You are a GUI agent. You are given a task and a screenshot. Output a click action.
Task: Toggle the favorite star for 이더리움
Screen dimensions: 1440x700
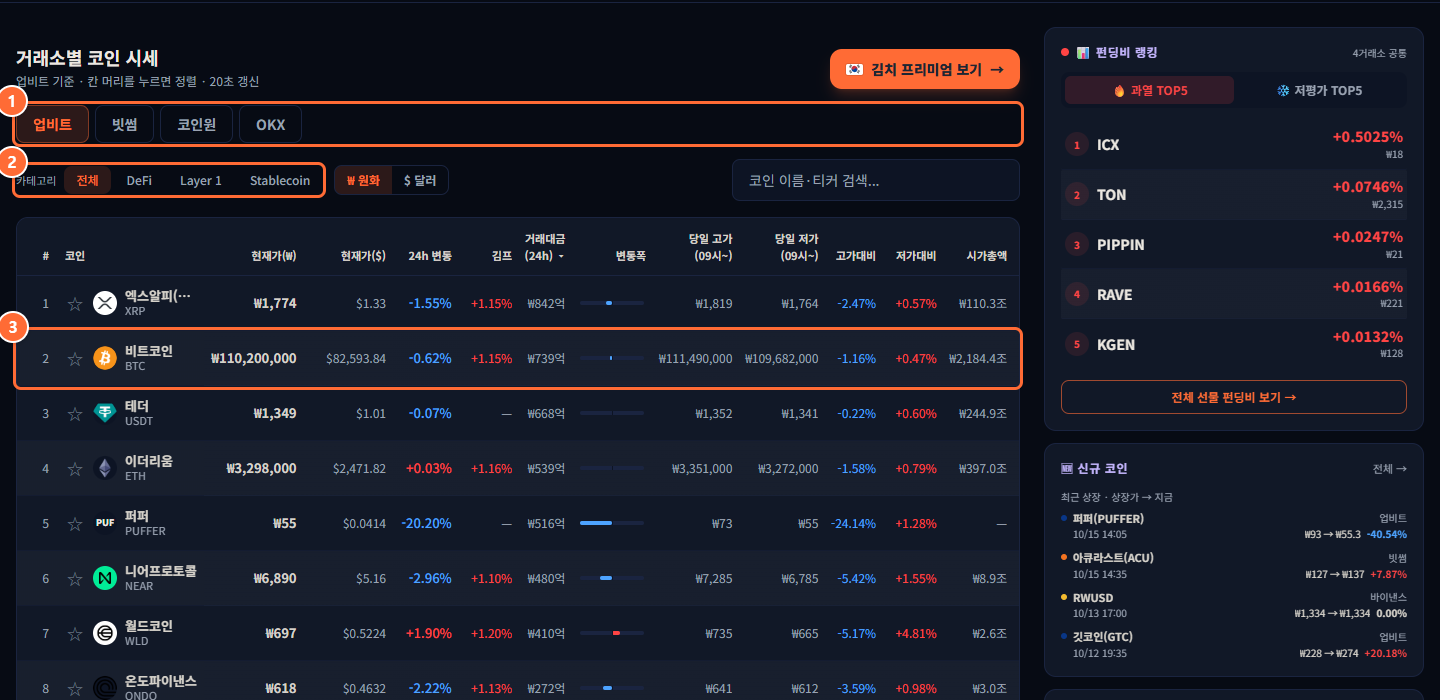tap(75, 468)
